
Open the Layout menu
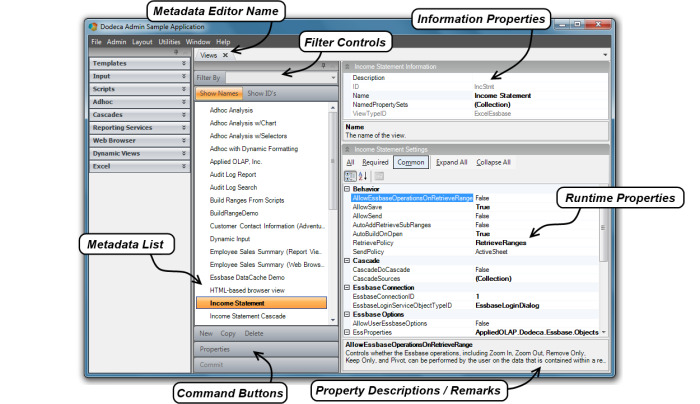[142, 42]
